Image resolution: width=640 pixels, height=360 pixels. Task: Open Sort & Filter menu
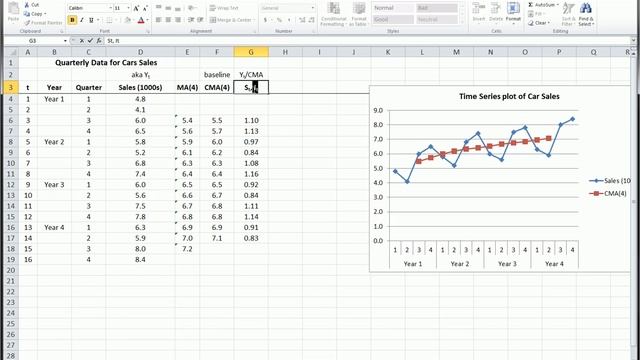pos(568,13)
